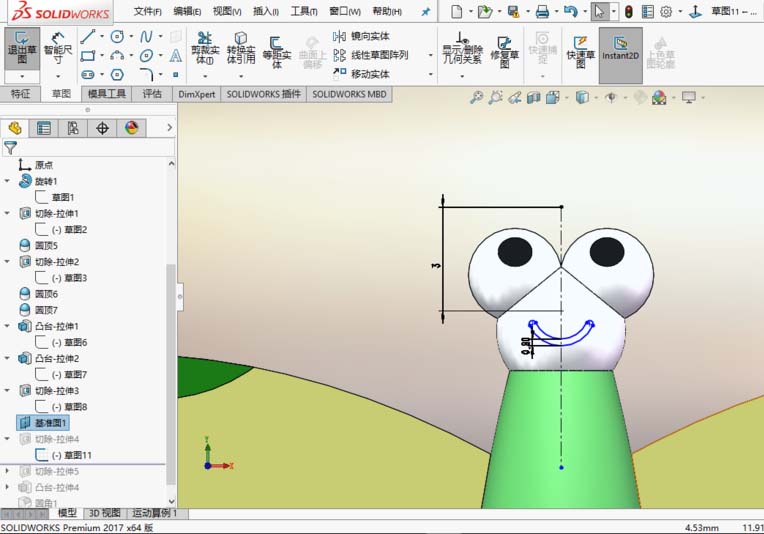
Task: Collapse the 凸台-拉伸2 tree node
Action: (7, 358)
